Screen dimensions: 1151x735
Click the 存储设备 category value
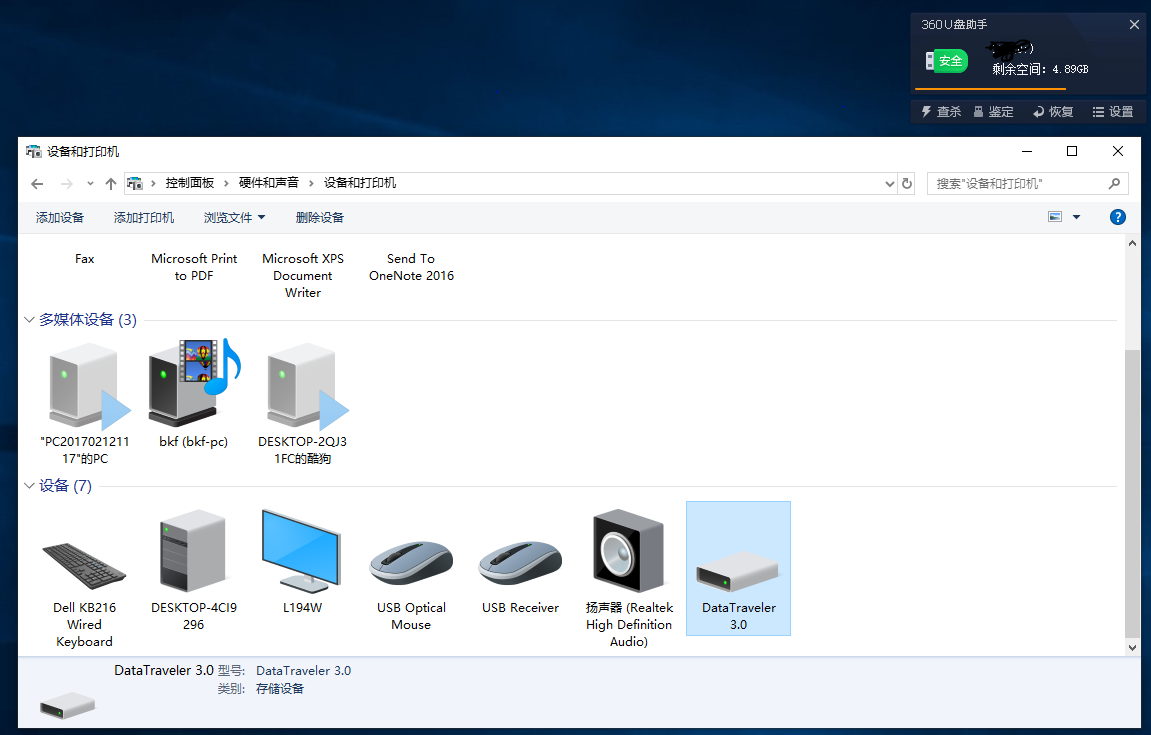tap(280, 689)
